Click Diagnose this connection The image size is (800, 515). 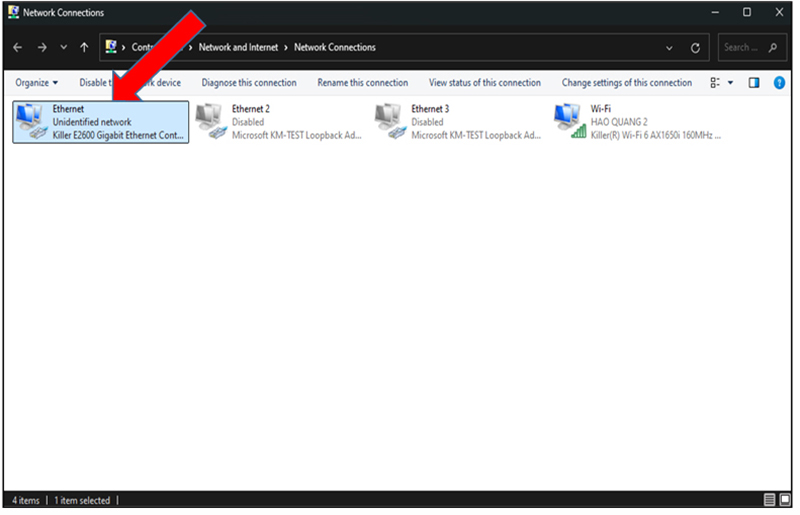[x=249, y=83]
